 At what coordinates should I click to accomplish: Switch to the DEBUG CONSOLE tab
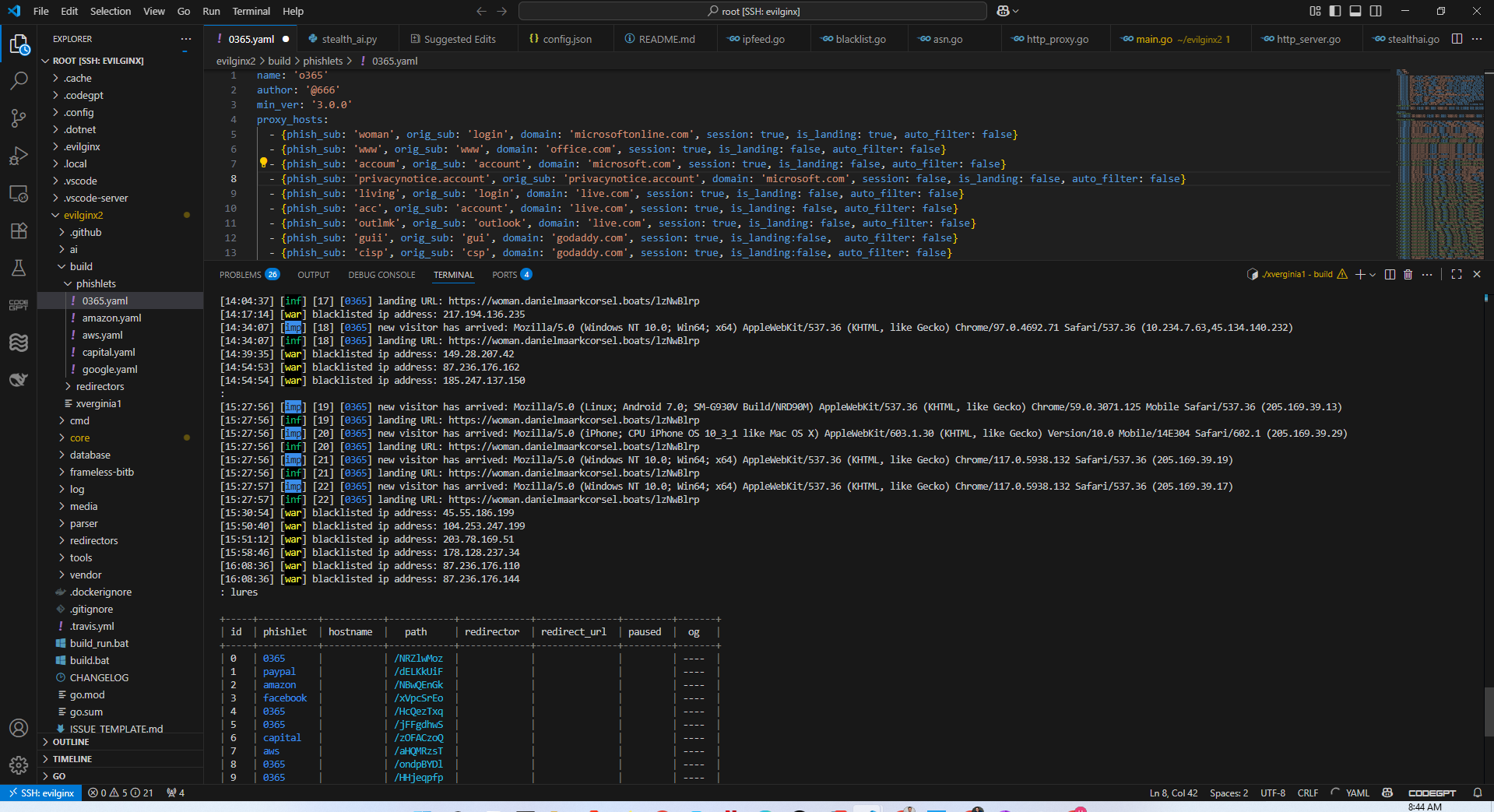[381, 275]
